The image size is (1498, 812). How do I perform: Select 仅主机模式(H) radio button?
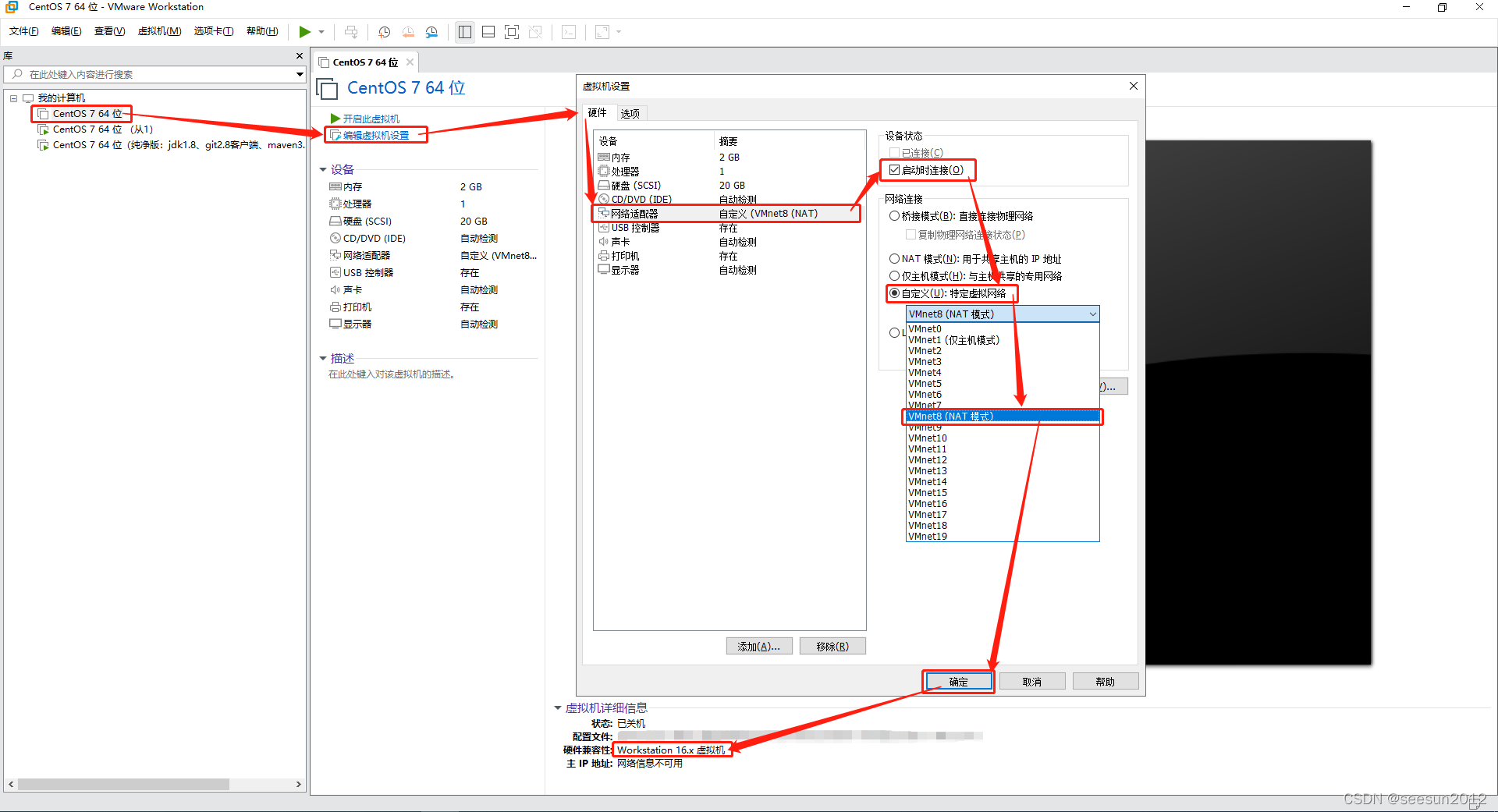click(x=894, y=276)
